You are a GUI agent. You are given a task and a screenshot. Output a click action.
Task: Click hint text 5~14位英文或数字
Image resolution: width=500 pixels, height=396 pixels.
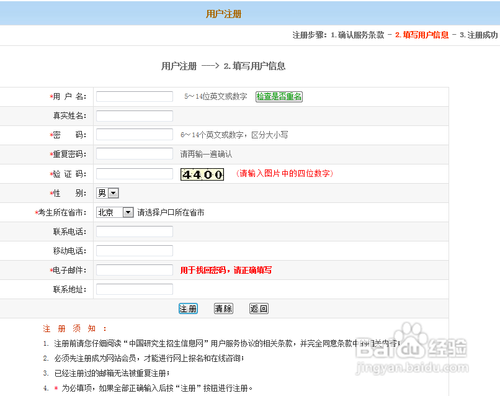click(216, 96)
